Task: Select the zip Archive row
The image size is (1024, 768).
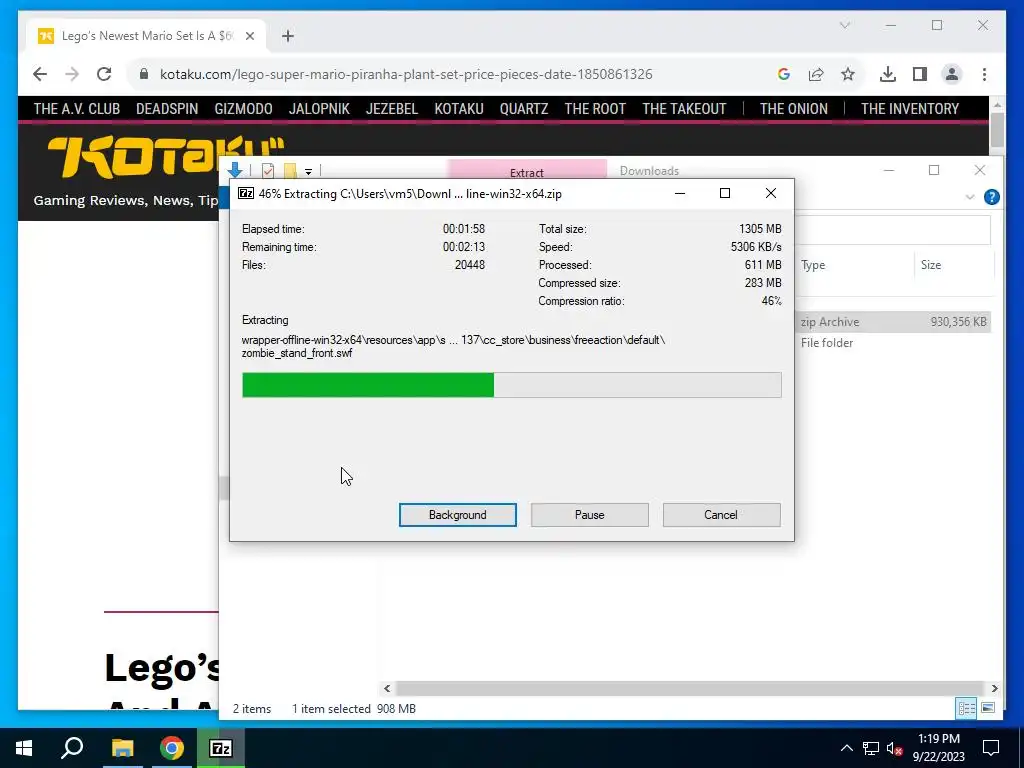Action: [893, 321]
